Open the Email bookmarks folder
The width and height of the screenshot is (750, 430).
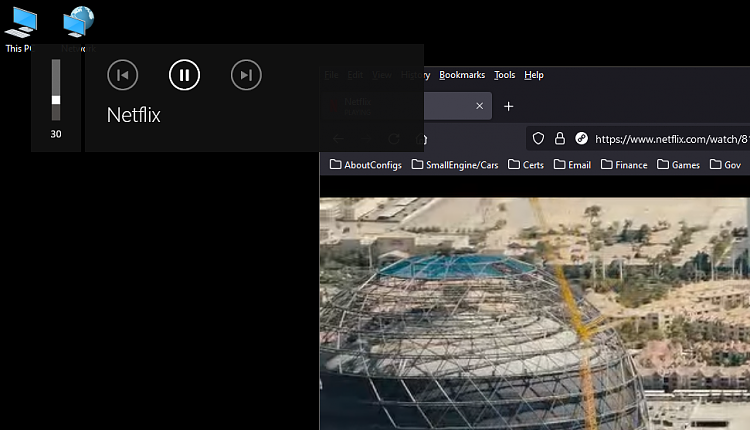pyautogui.click(x=572, y=165)
